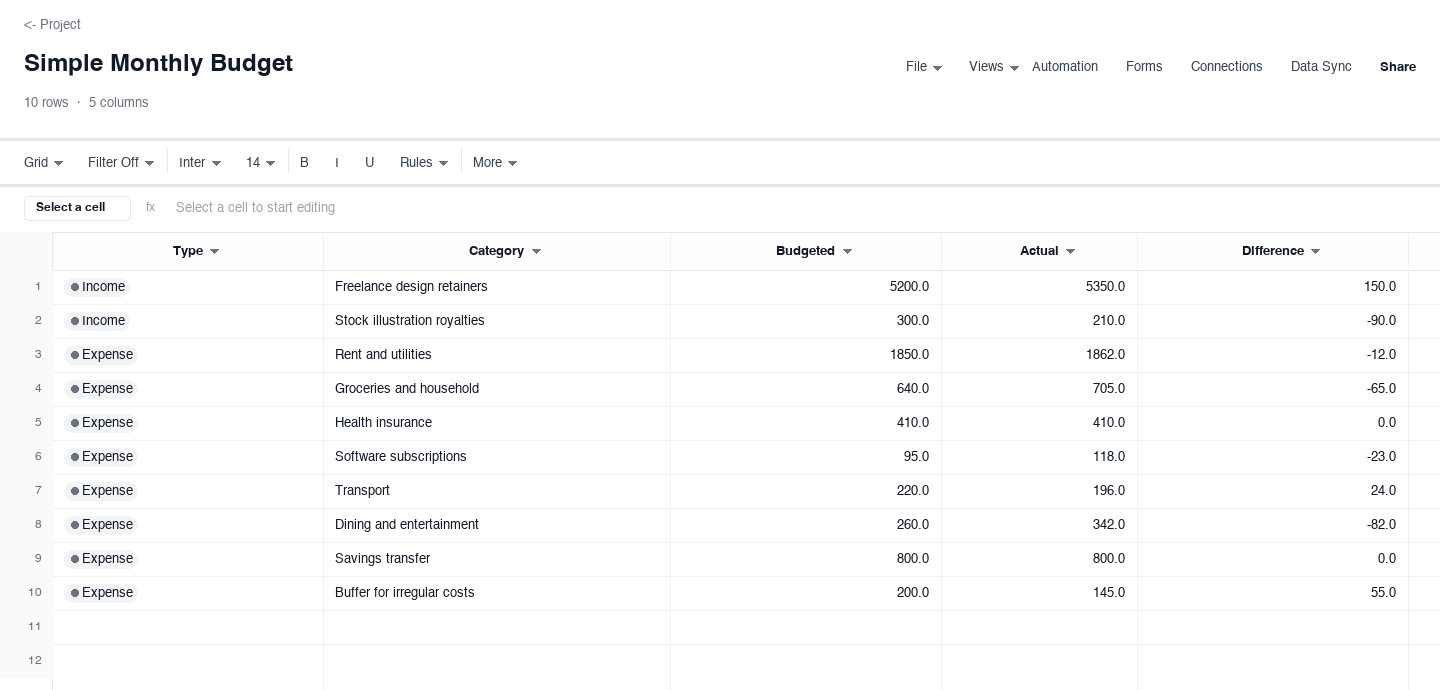Select Actual value 5350.0
The width and height of the screenshot is (1440, 690).
click(1040, 287)
